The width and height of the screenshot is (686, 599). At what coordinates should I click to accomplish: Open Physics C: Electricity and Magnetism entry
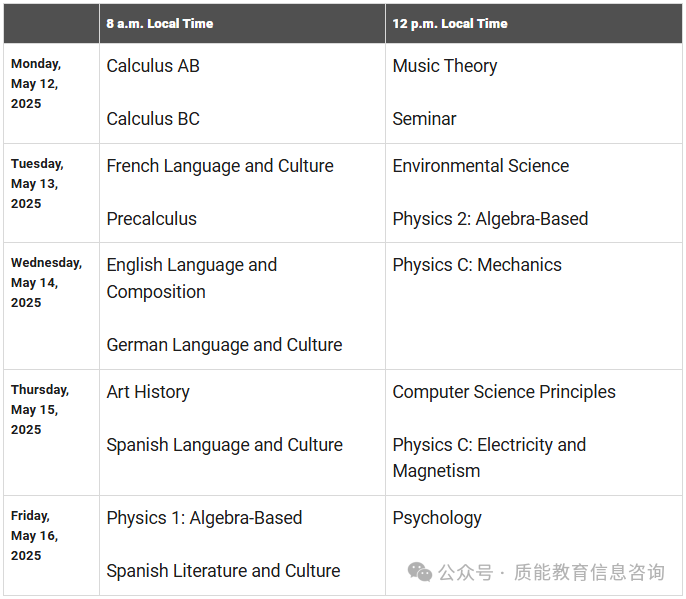pos(489,458)
